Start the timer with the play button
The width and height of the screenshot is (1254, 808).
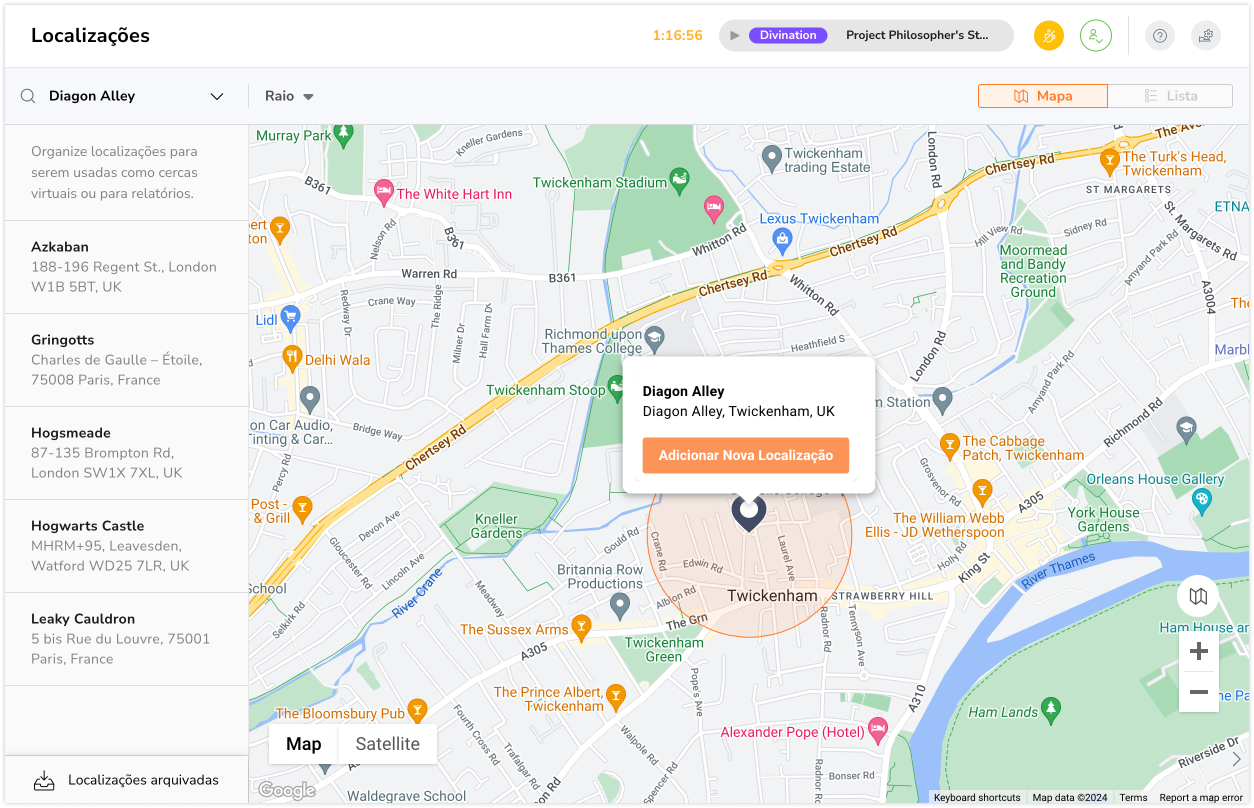point(735,36)
